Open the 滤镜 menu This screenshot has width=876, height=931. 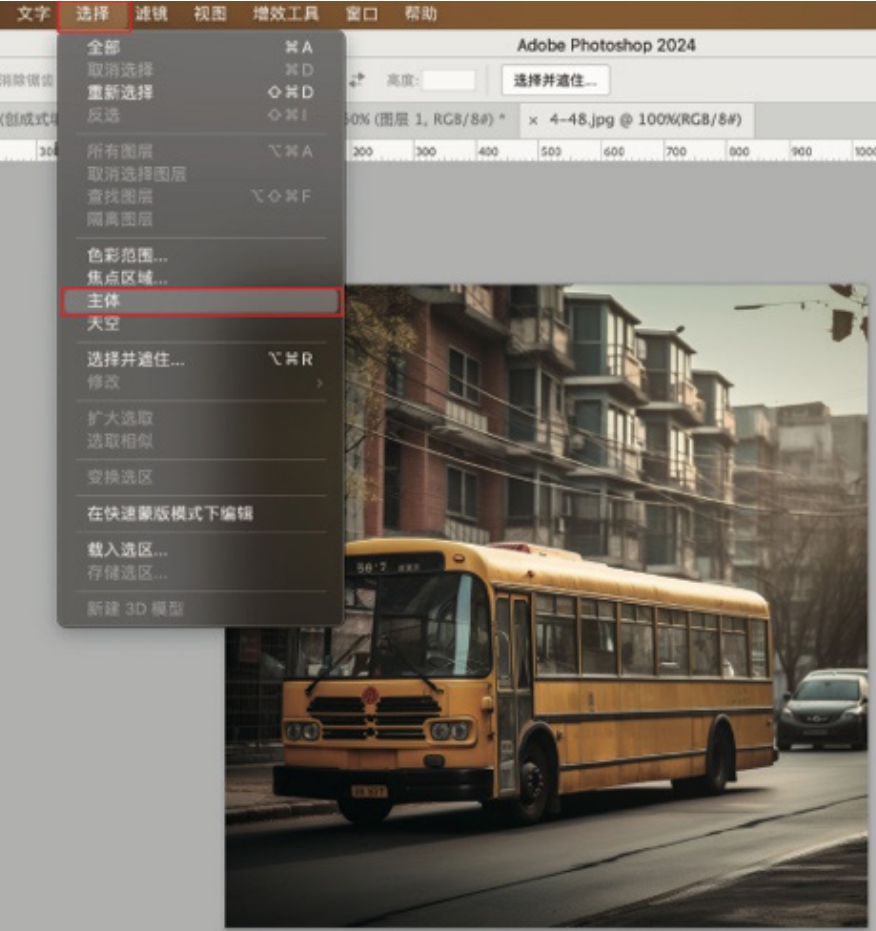[x=152, y=14]
